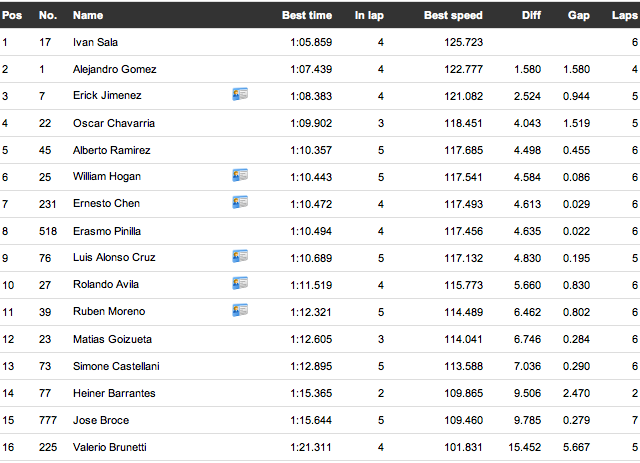
Task: Click Valerio Brunetti's name in the last row
Action: 109,447
